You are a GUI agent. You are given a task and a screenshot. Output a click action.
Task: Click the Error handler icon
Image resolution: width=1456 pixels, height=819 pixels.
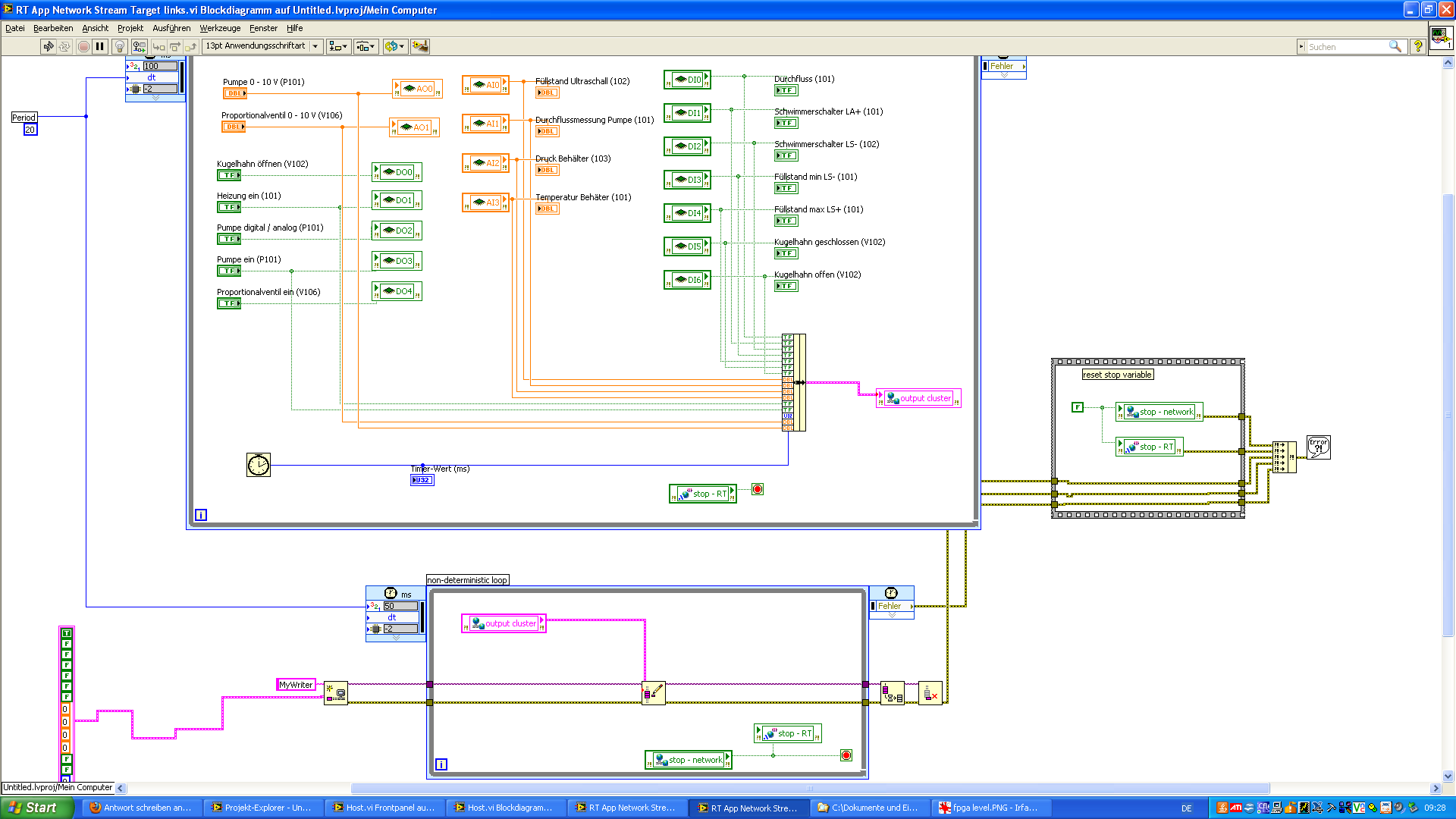pos(1318,447)
